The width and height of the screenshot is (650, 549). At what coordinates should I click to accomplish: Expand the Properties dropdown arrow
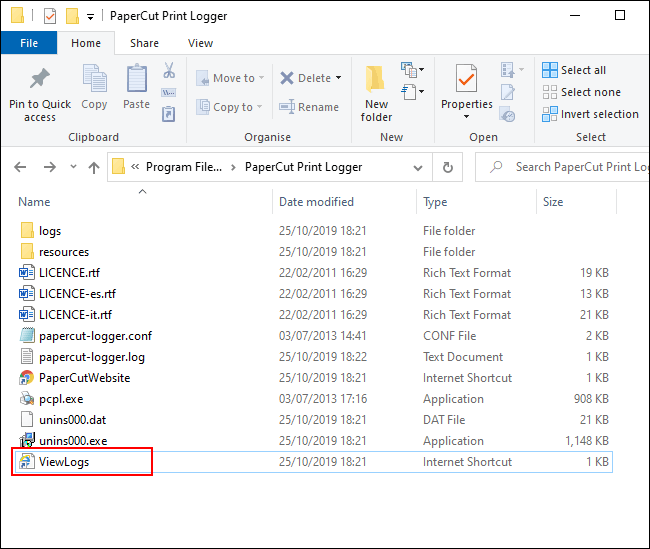point(466,117)
